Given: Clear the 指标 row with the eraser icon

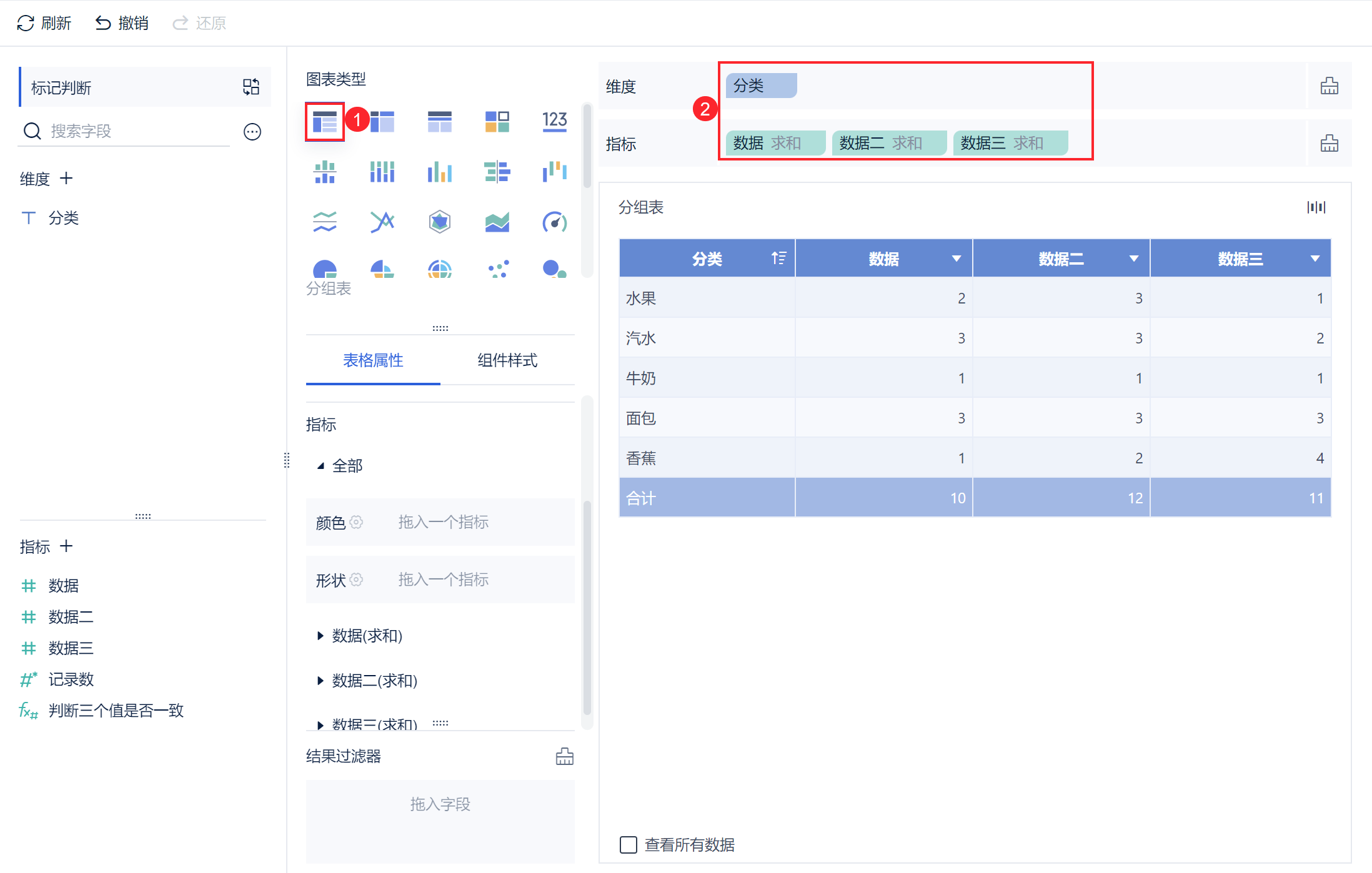Looking at the screenshot, I should [1329, 144].
